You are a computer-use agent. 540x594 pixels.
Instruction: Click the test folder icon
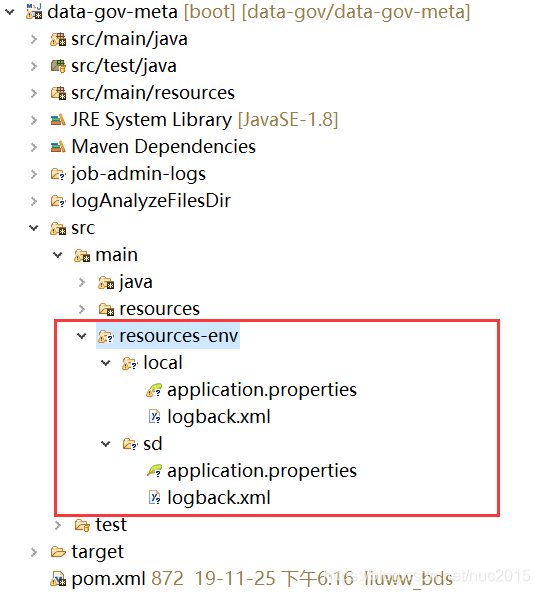point(82,525)
